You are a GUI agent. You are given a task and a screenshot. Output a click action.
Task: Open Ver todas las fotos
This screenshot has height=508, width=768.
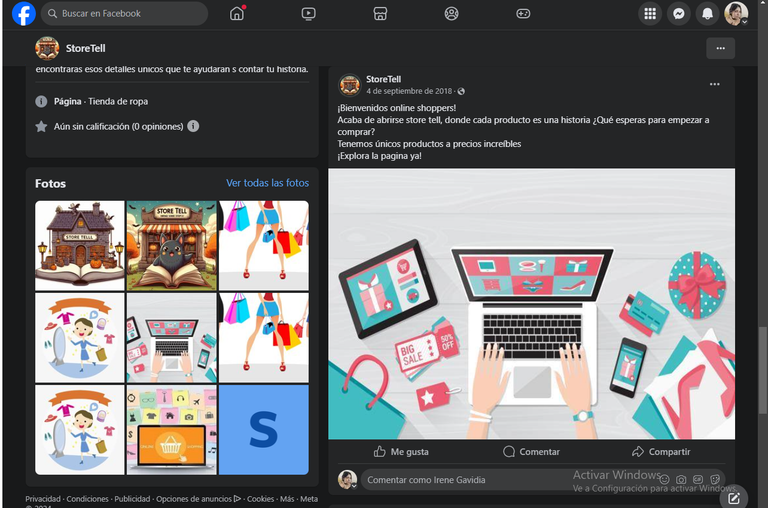[267, 183]
